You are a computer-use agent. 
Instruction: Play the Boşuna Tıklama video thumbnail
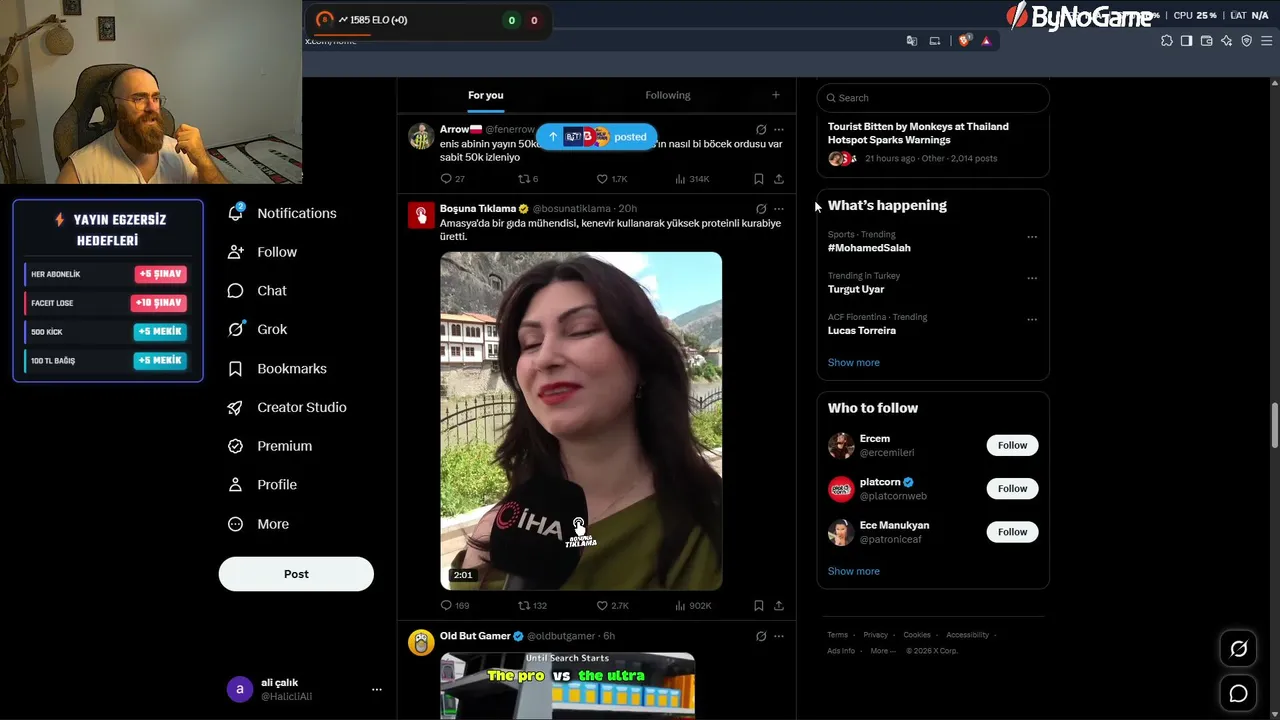coord(581,421)
